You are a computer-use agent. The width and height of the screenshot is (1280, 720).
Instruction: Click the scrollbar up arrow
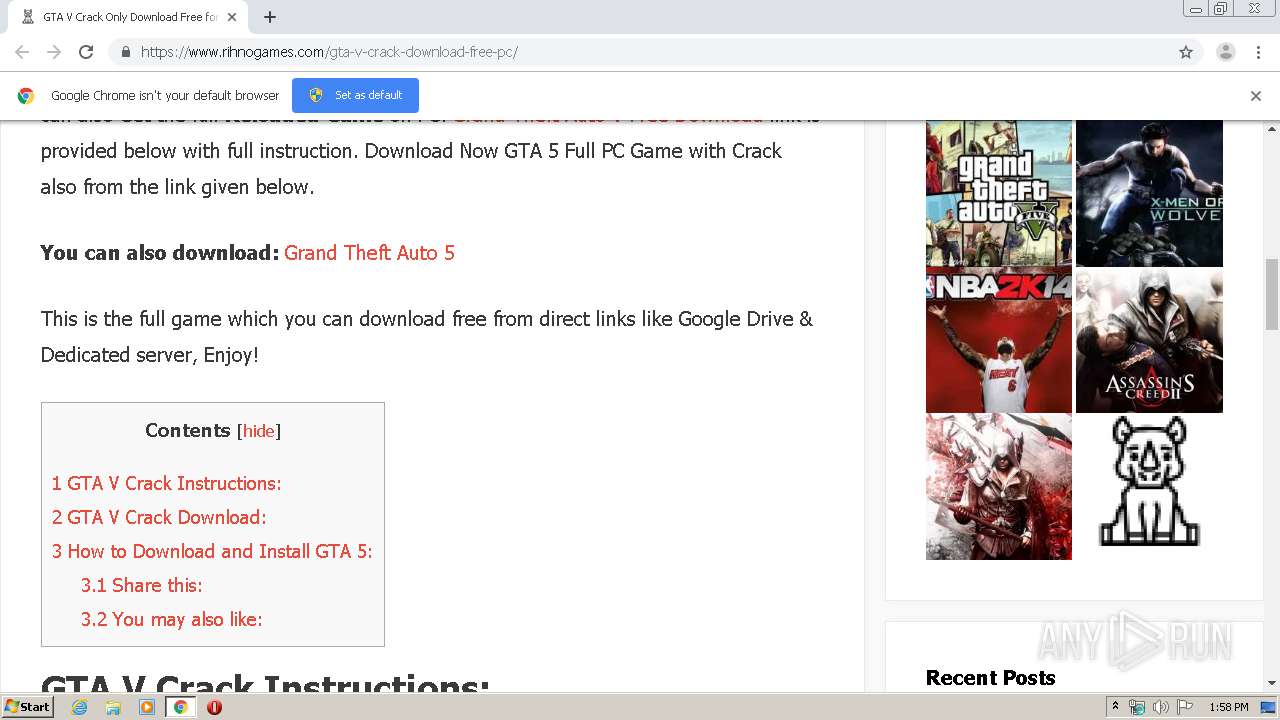1272,128
